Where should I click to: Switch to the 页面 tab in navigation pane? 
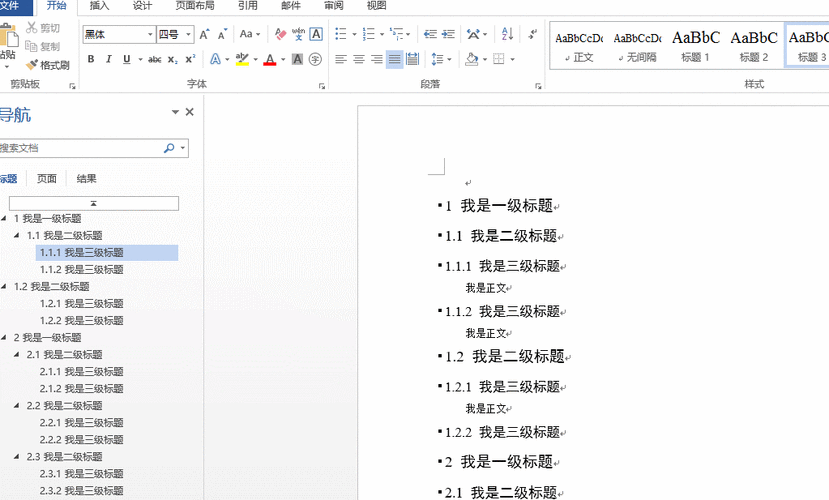click(47, 179)
